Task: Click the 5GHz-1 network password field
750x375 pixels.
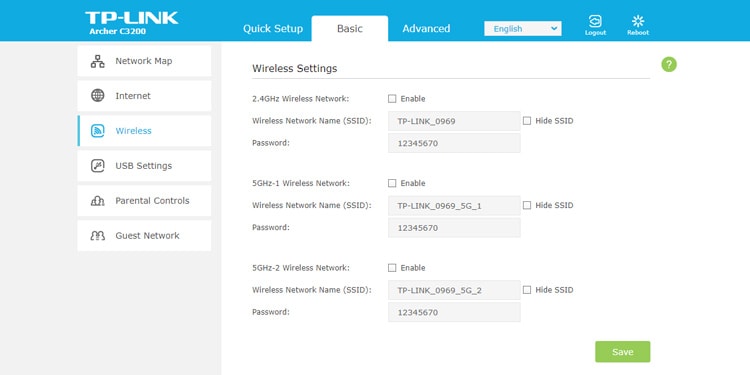Action: point(454,228)
